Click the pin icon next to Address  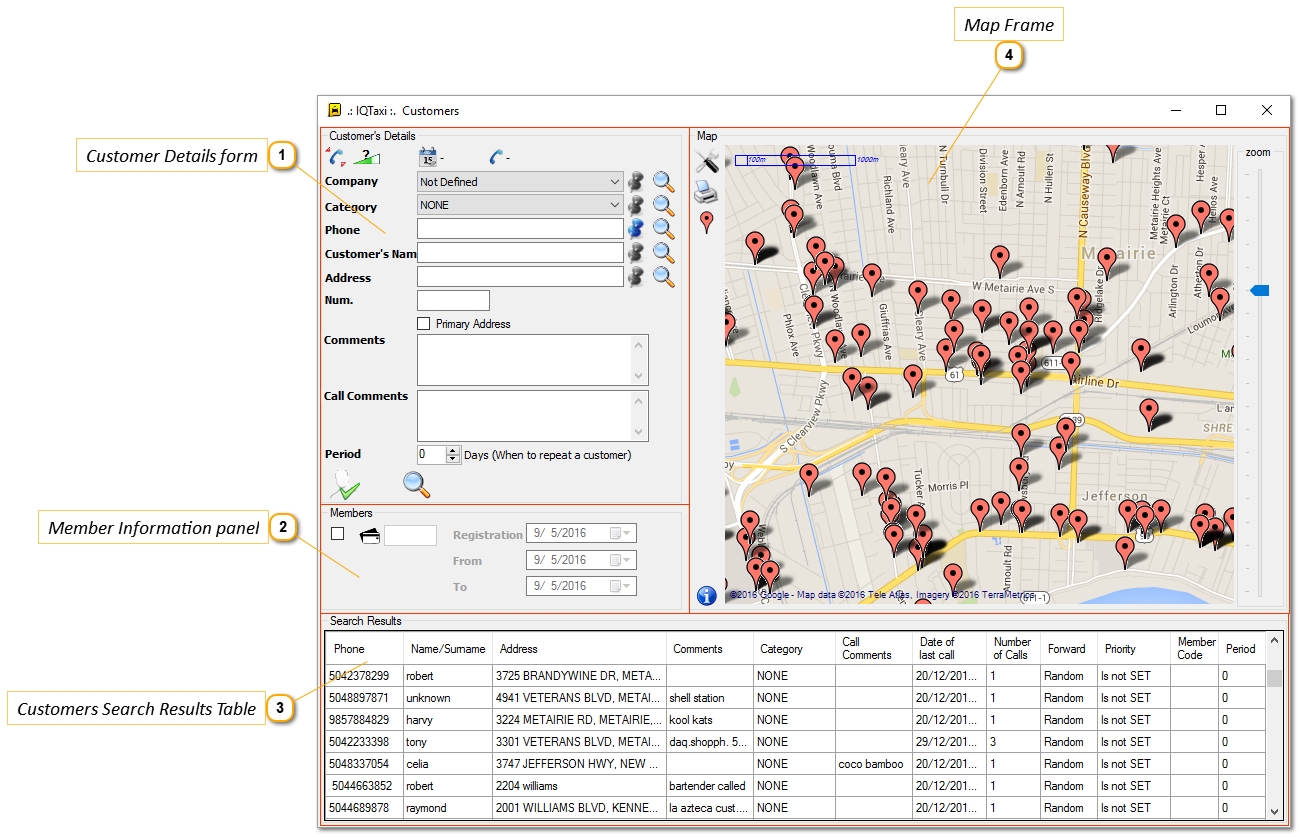(x=636, y=276)
